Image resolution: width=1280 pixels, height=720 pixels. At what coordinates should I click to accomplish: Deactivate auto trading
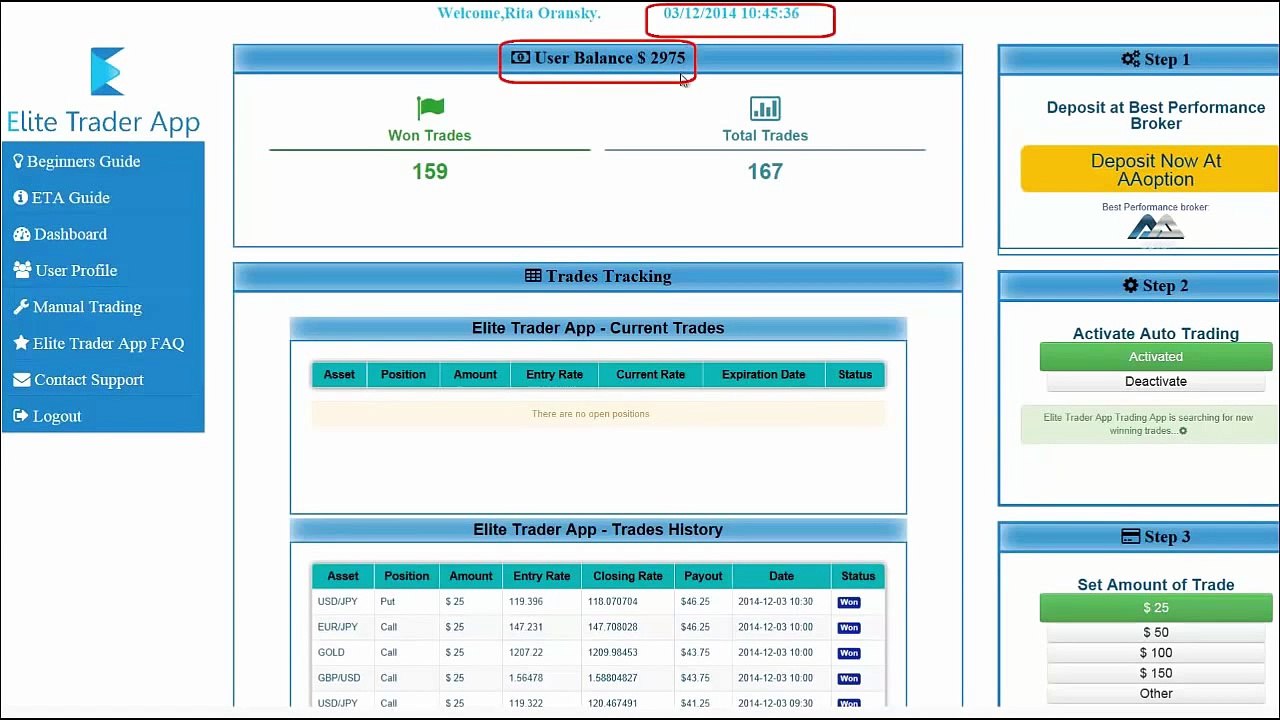1156,381
